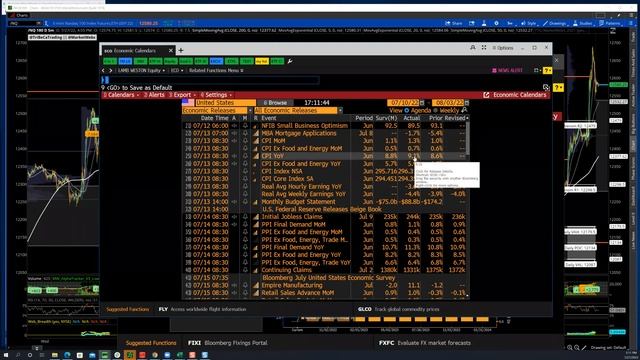This screenshot has height=360, width=640.
Task: Select the Weekly view radio button
Action: (435, 111)
